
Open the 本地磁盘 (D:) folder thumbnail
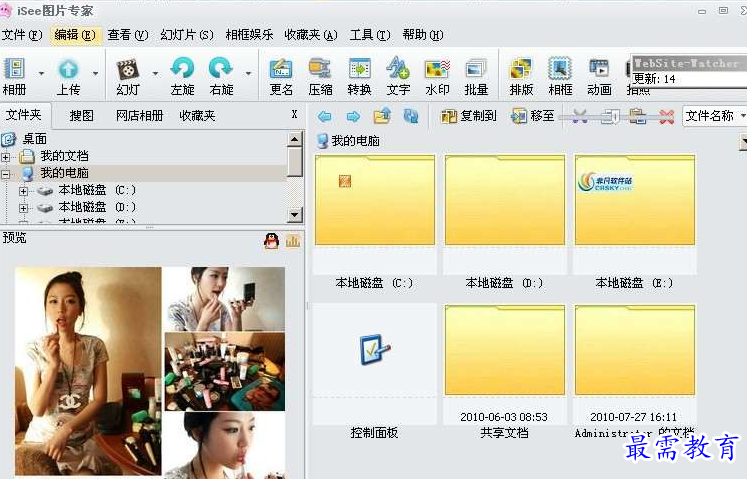[x=505, y=200]
